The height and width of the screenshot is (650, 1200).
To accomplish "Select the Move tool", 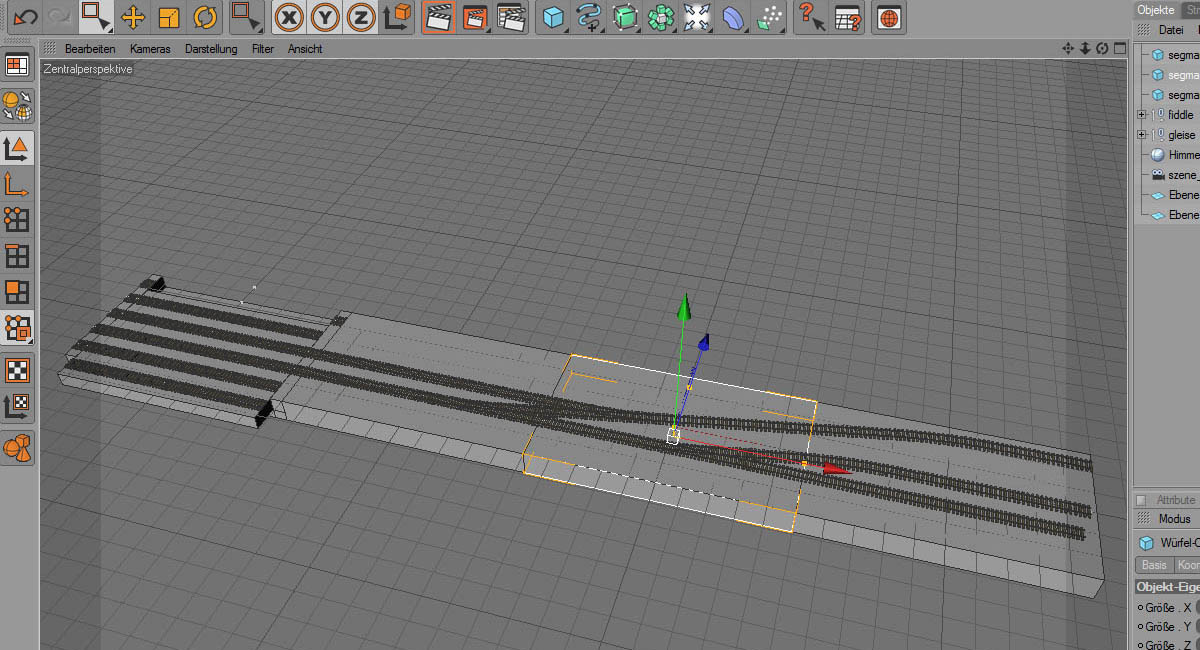I will pyautogui.click(x=133, y=17).
